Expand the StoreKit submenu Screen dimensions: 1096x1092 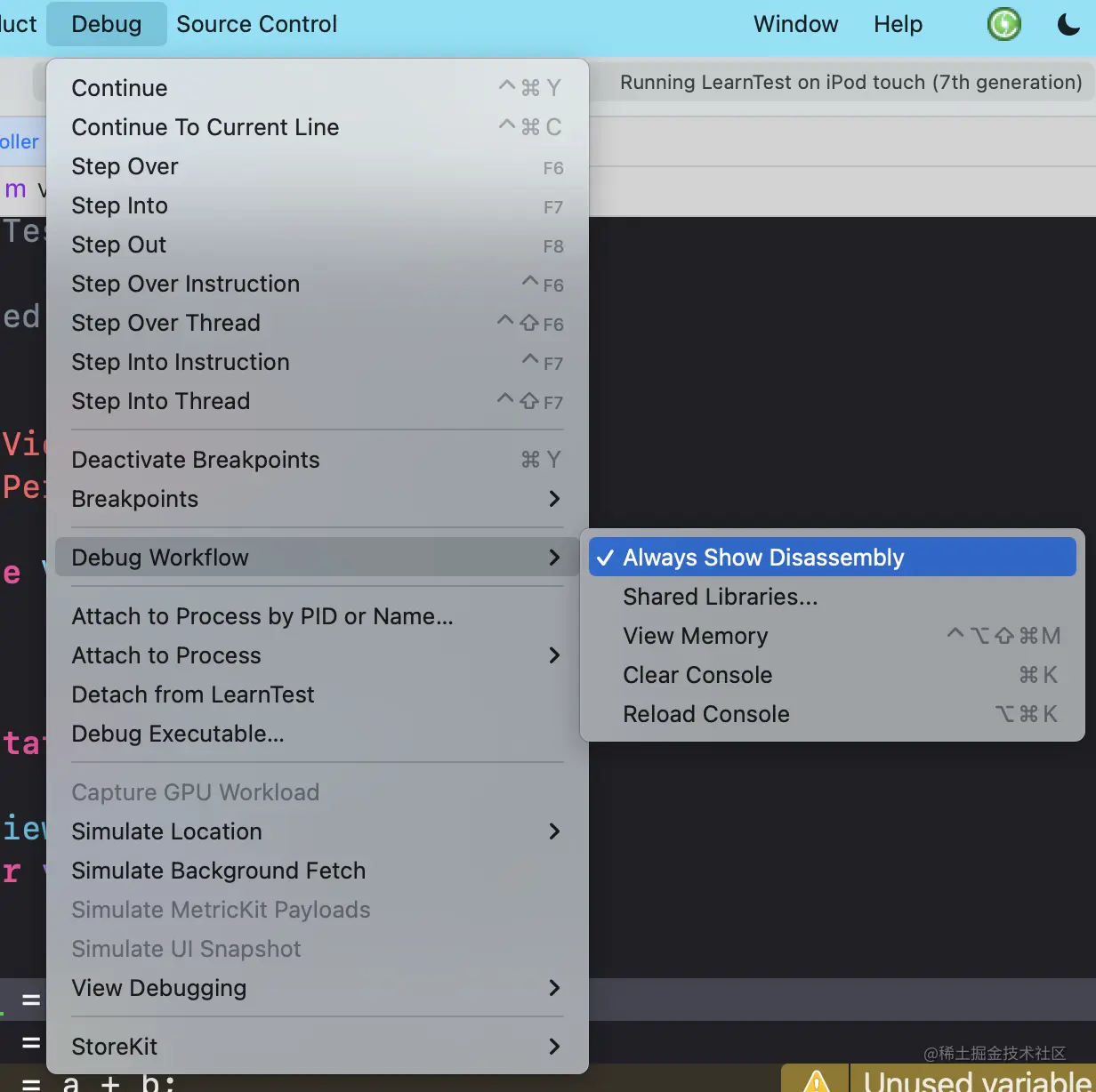(318, 1047)
